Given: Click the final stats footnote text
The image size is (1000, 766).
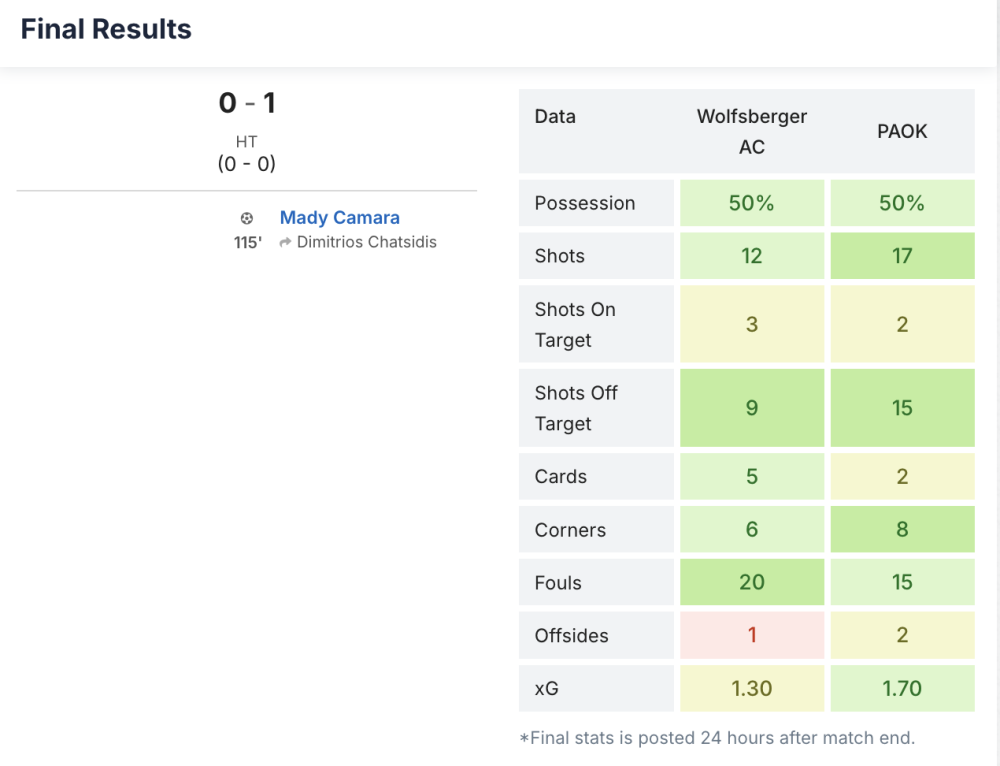Looking at the screenshot, I should click(x=717, y=738).
